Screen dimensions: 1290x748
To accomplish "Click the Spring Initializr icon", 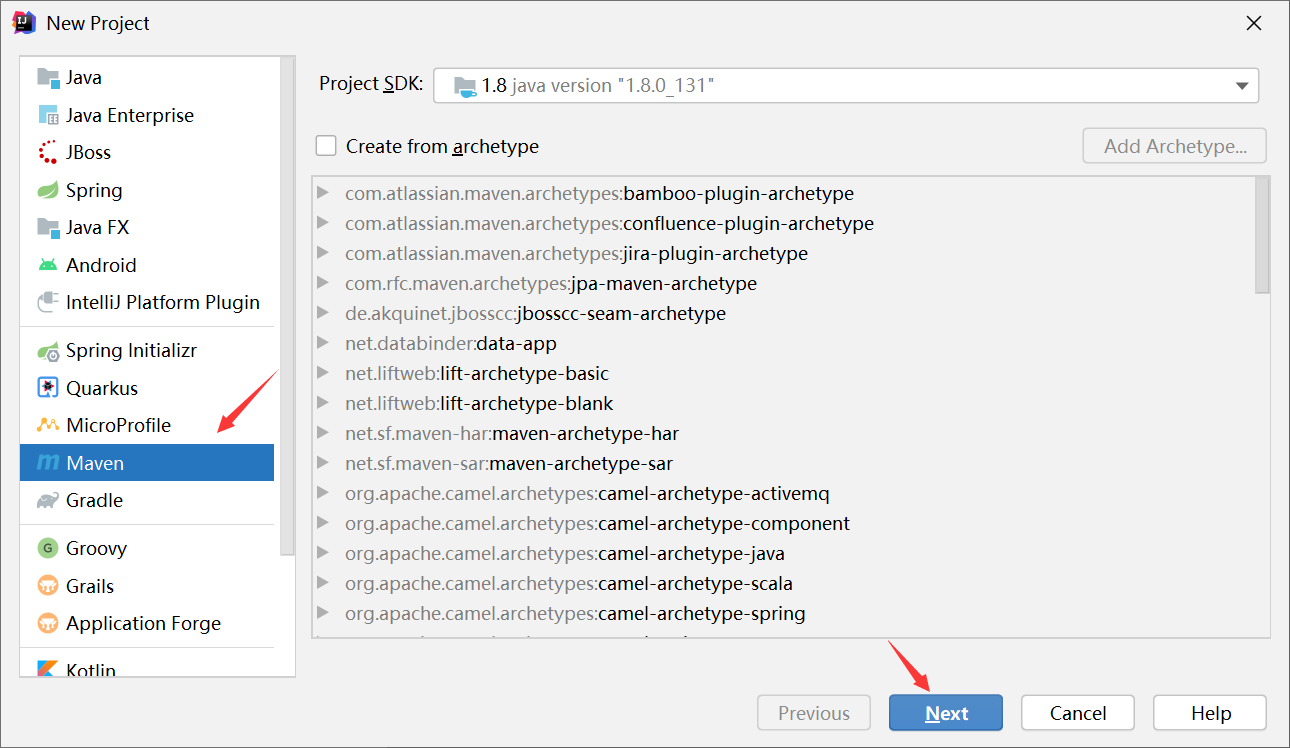I will [x=48, y=351].
